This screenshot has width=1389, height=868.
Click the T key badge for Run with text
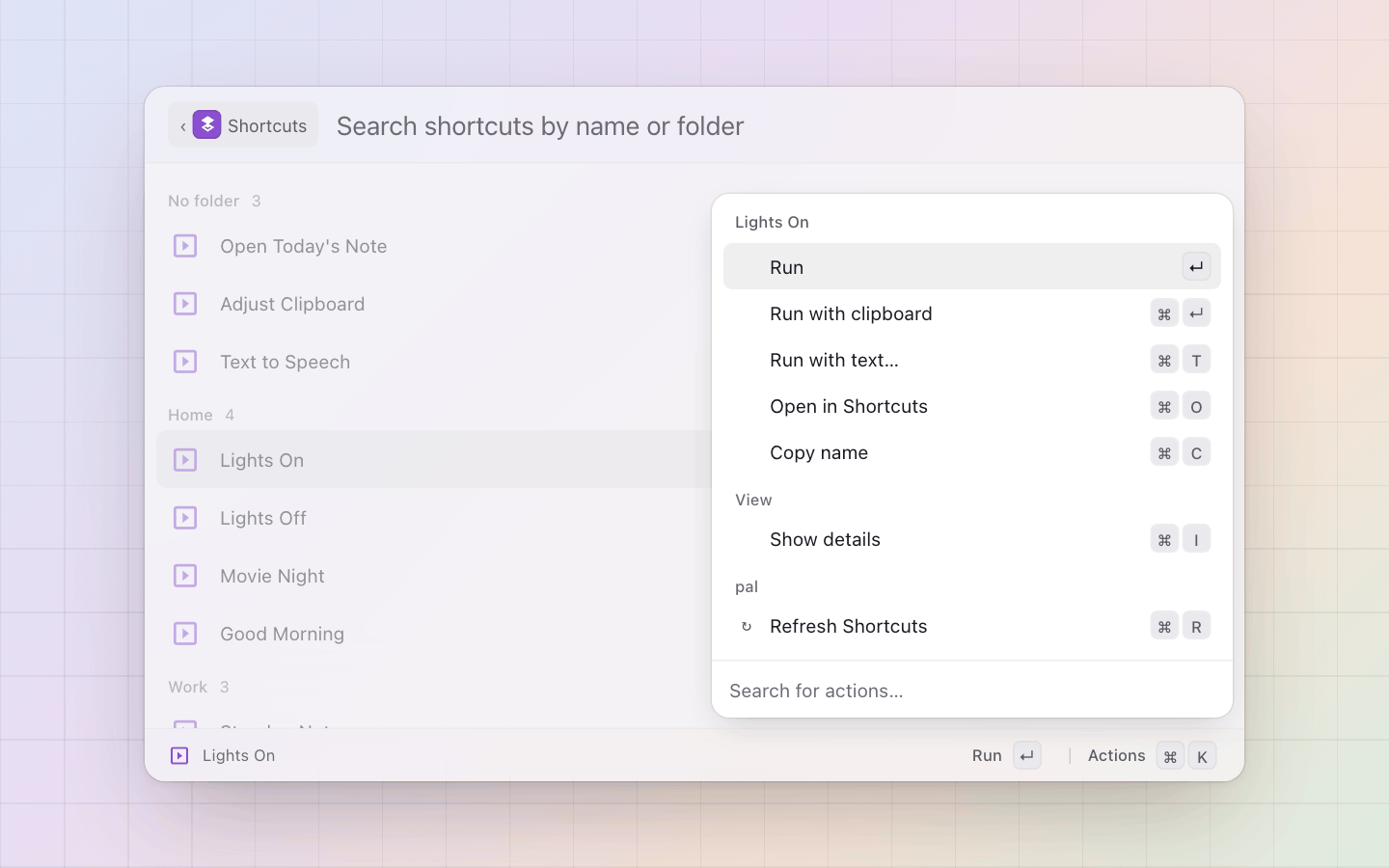[1196, 360]
